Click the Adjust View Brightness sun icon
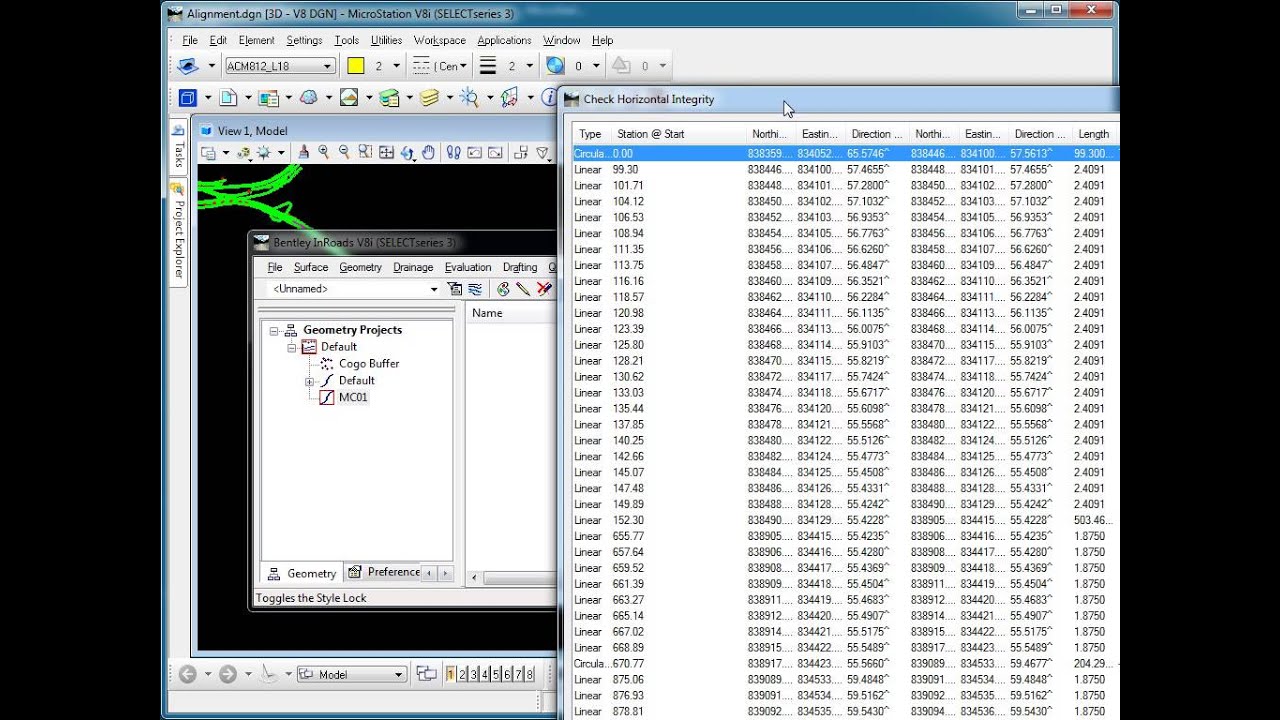Screen dimensions: 1280x720 (x=264, y=153)
